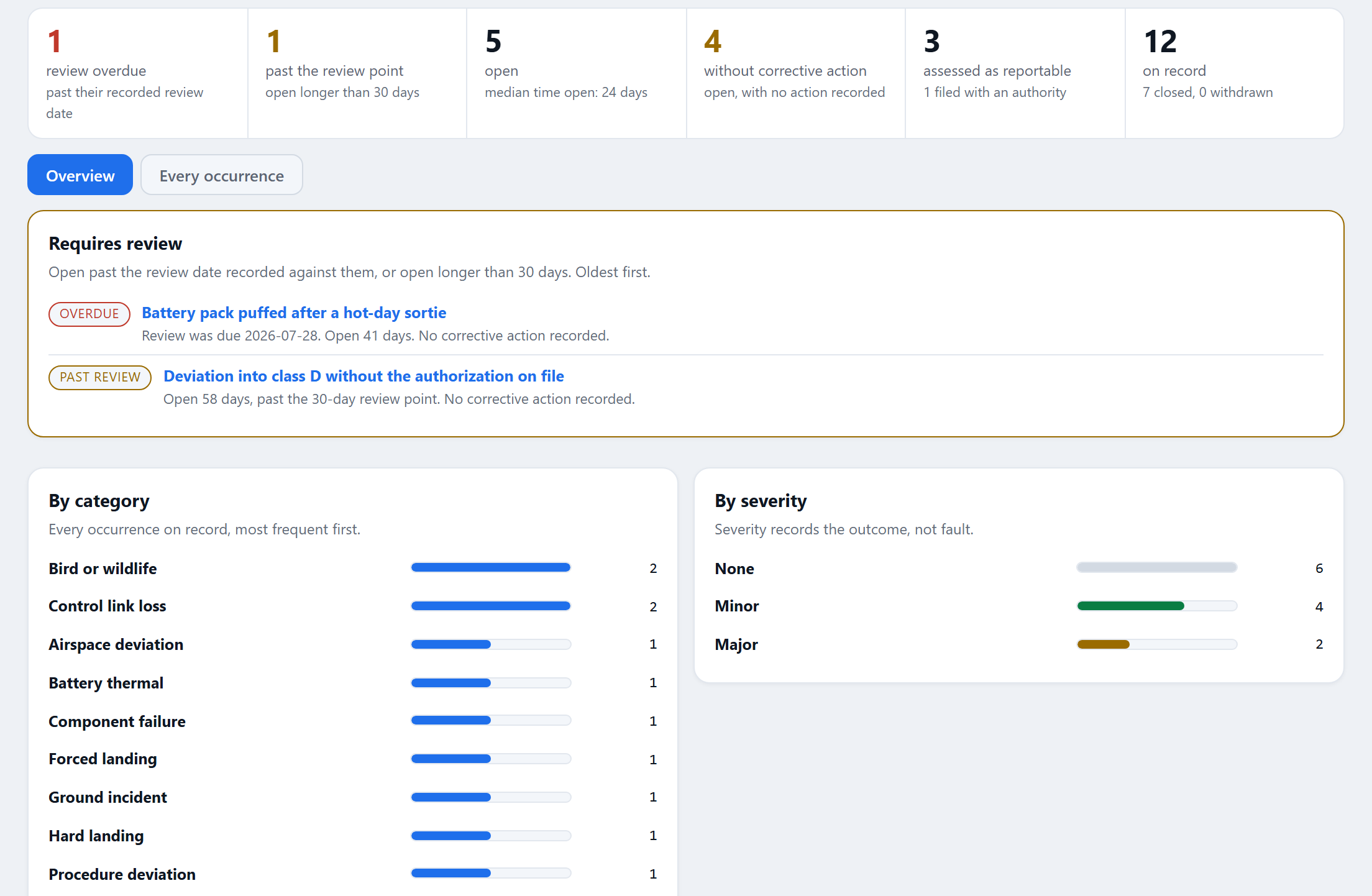Click the Procedure deviation progress bar
This screenshot has height=896, width=1372.
[x=491, y=873]
